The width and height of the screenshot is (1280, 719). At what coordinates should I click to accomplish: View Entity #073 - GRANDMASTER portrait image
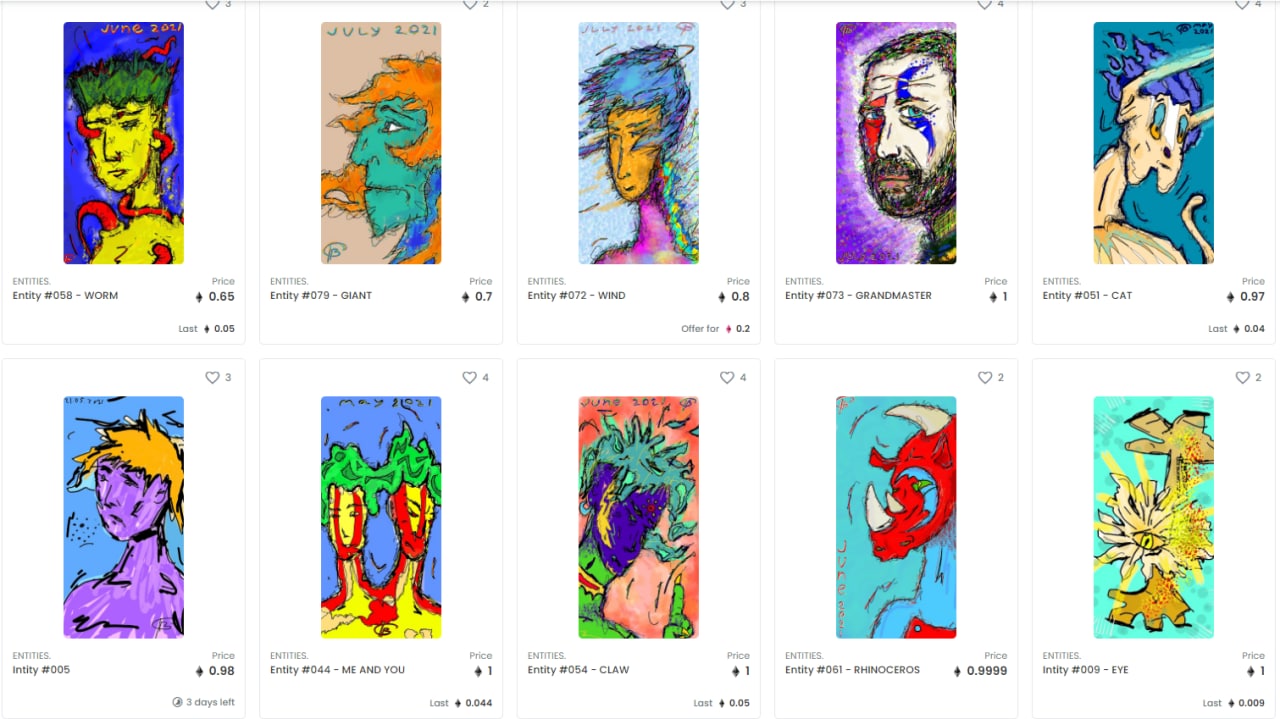point(896,143)
